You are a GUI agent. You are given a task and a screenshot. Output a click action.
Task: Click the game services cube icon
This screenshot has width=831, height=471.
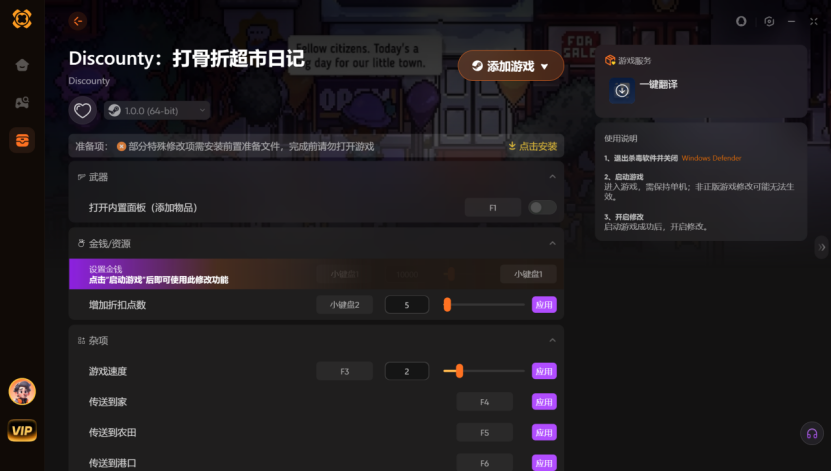tap(610, 60)
